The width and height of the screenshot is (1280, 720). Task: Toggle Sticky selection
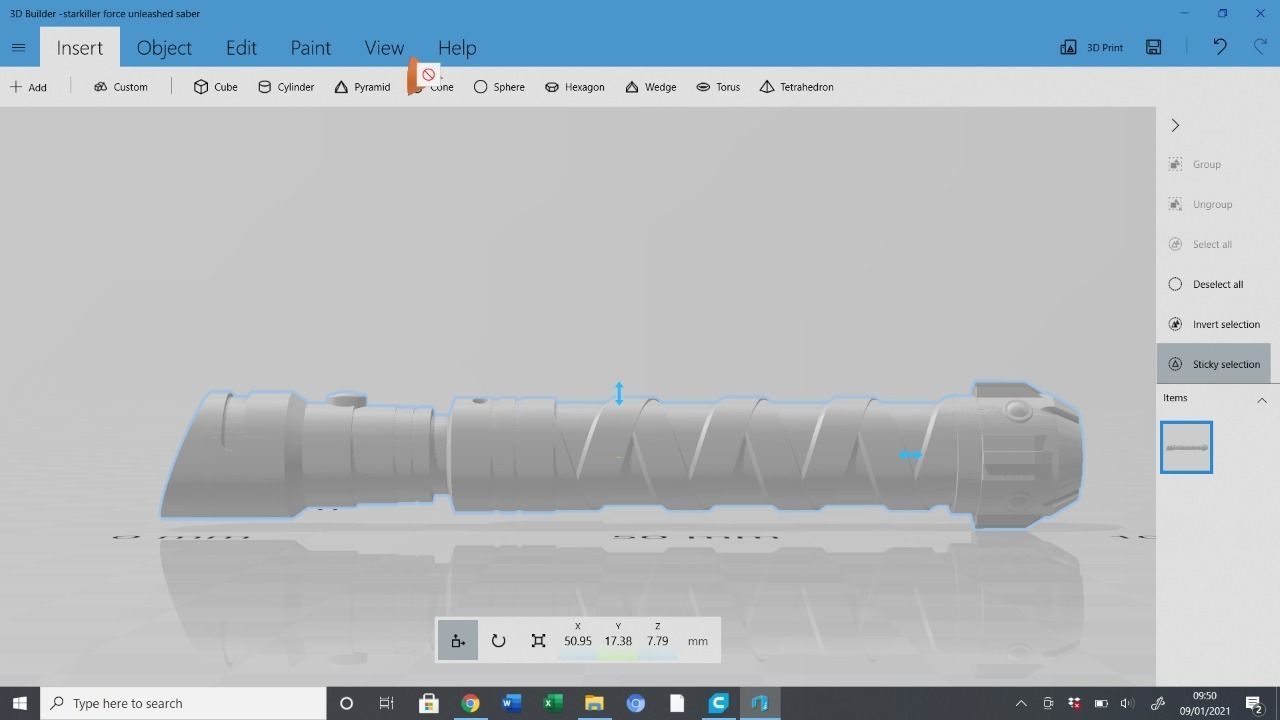[x=1214, y=364]
